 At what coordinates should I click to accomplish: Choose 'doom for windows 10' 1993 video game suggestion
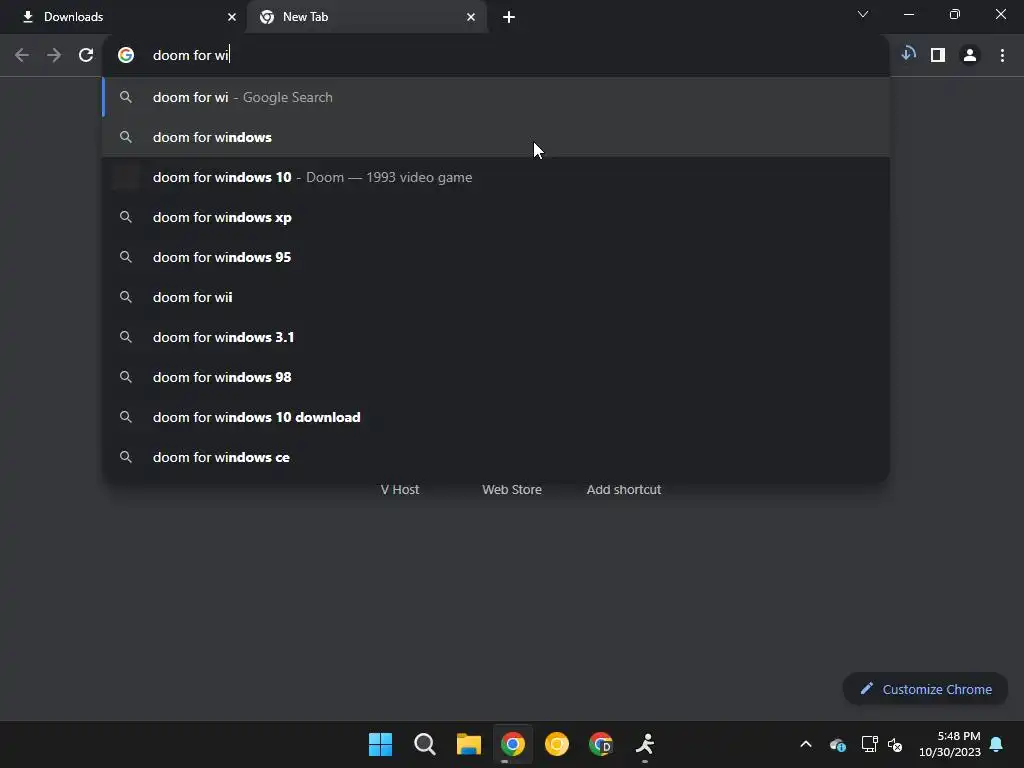pos(496,177)
